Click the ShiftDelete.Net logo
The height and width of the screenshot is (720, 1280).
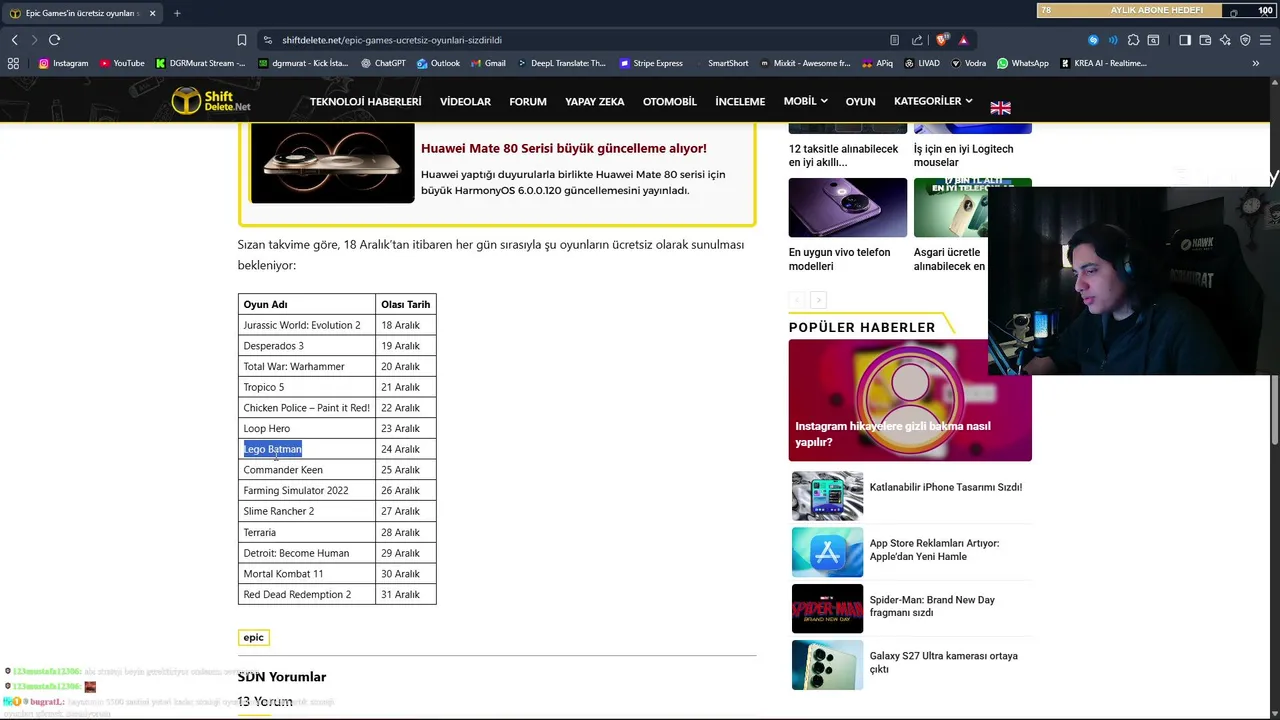[211, 101]
